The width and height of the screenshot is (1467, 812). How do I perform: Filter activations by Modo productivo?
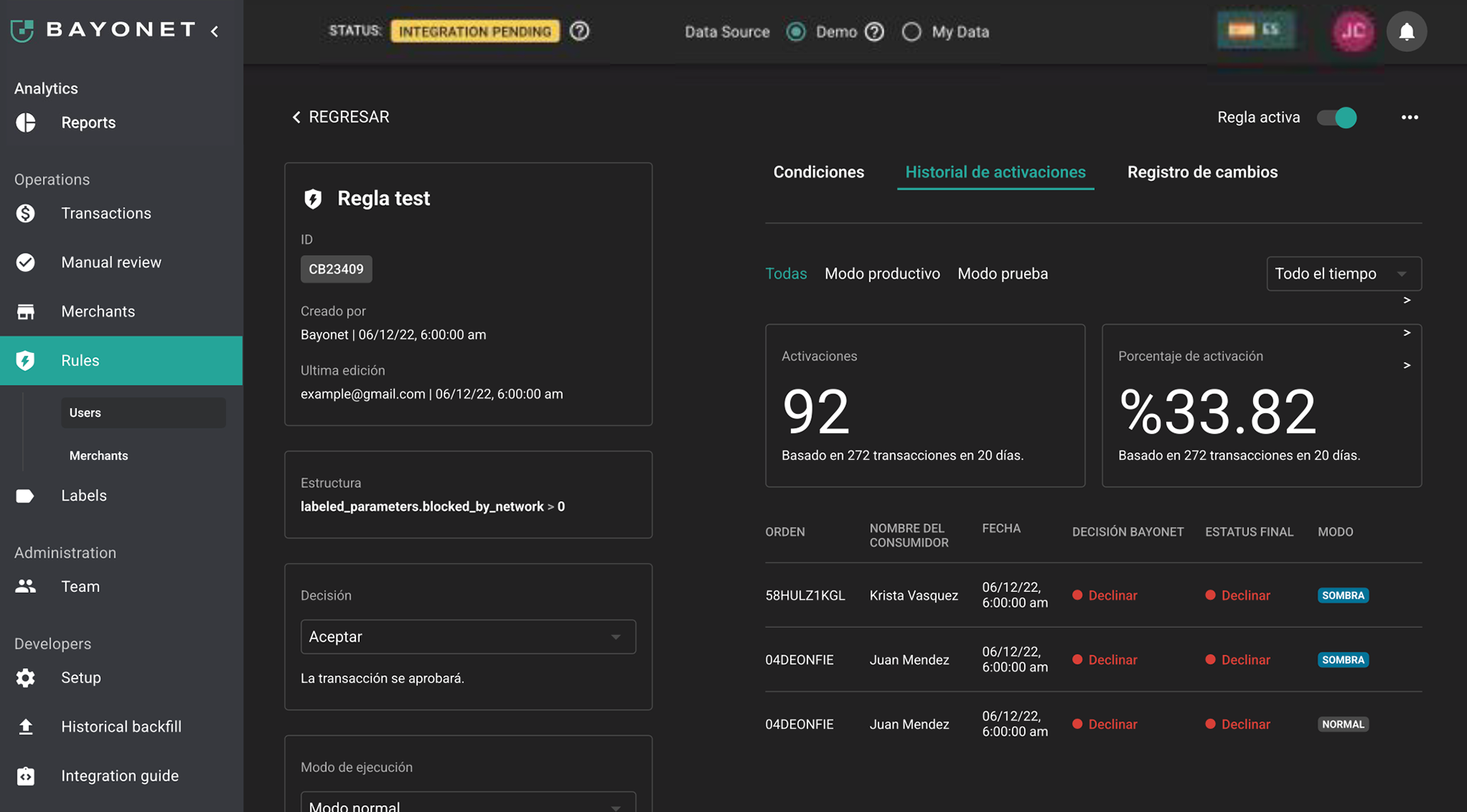click(882, 273)
